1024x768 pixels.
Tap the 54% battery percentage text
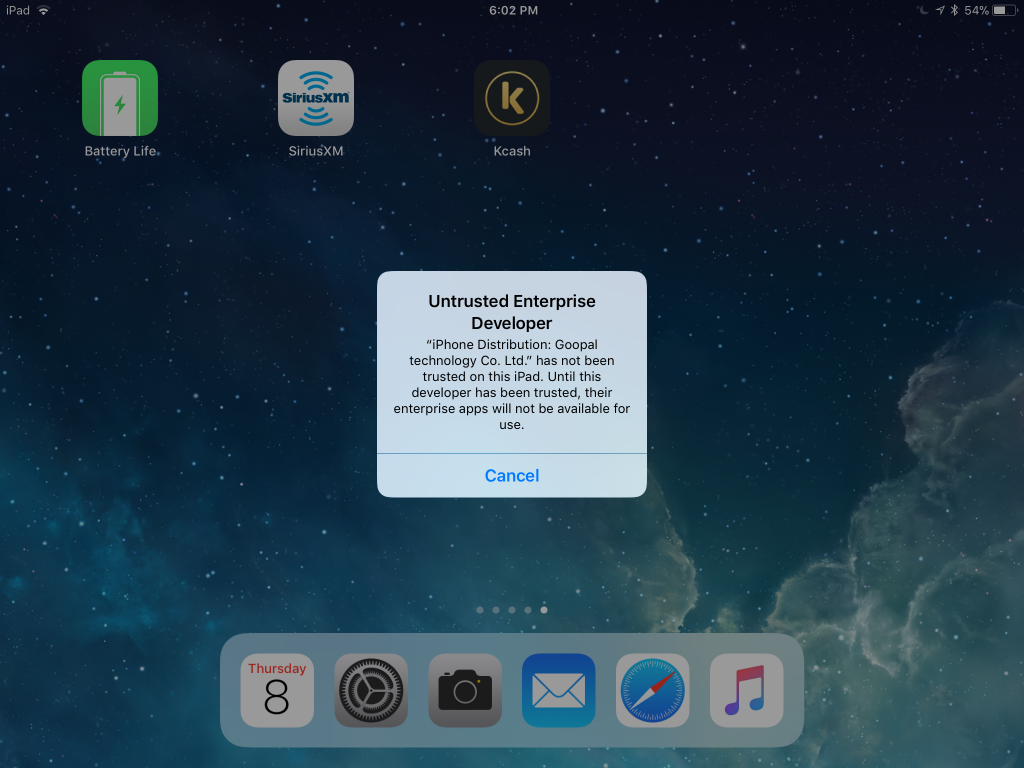tap(976, 10)
